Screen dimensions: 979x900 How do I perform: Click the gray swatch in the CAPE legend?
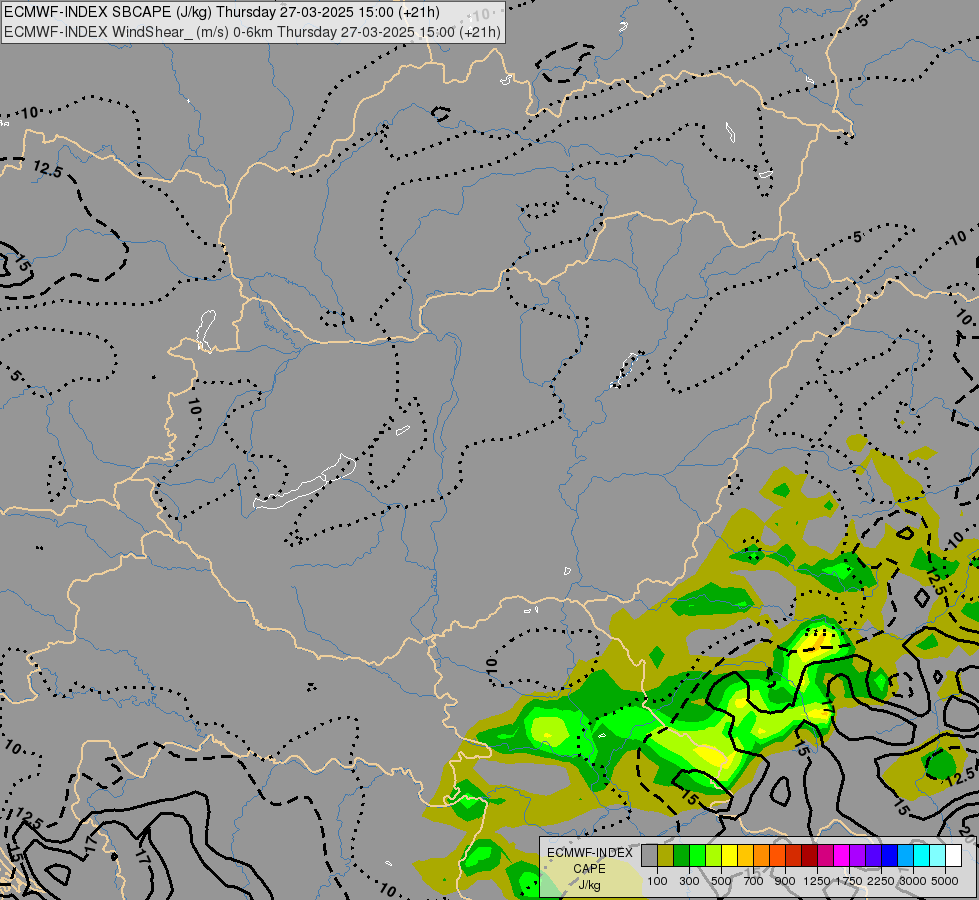click(x=649, y=855)
